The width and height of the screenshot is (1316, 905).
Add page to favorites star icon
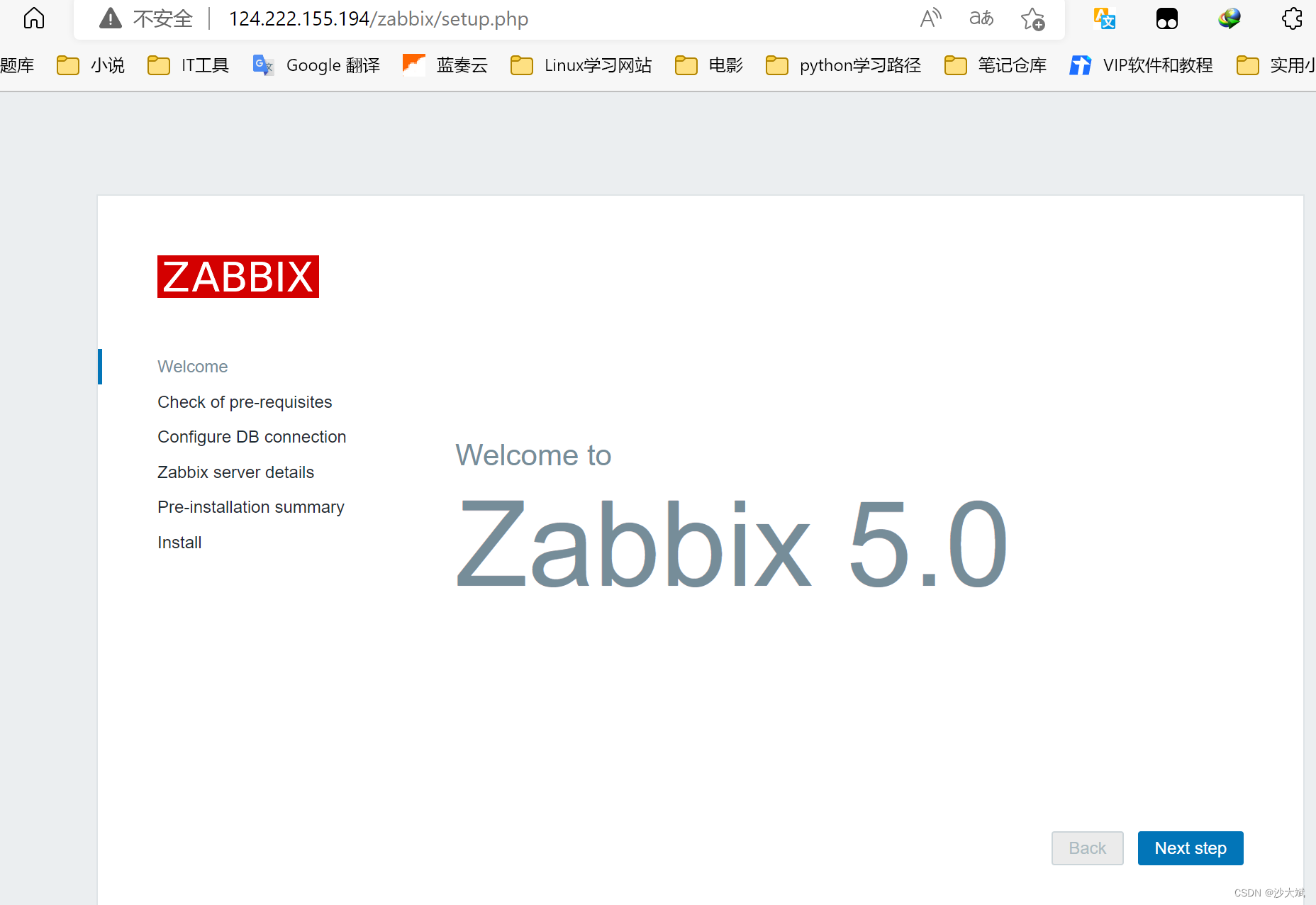(1032, 19)
